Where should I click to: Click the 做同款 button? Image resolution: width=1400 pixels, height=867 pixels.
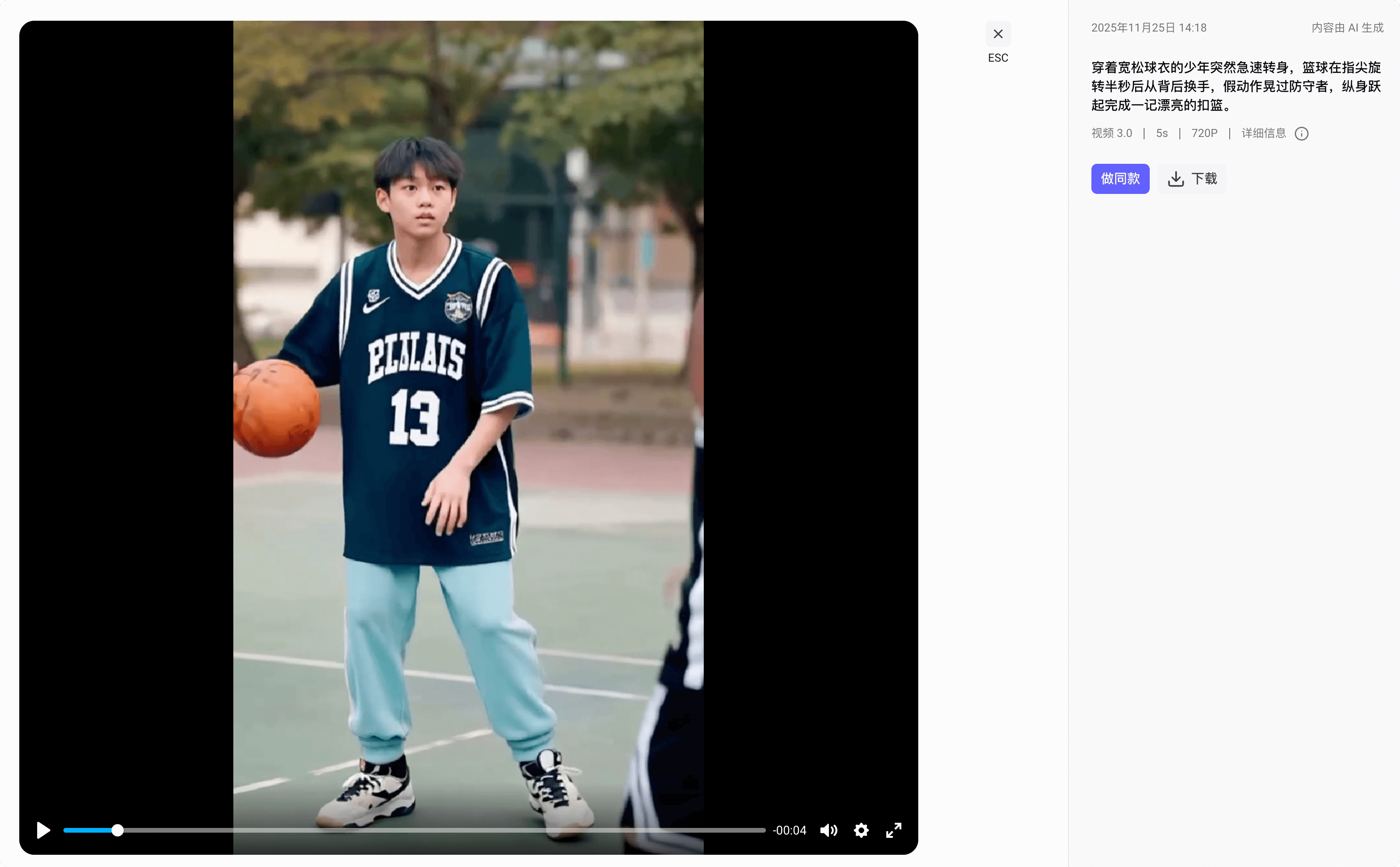[1120, 178]
